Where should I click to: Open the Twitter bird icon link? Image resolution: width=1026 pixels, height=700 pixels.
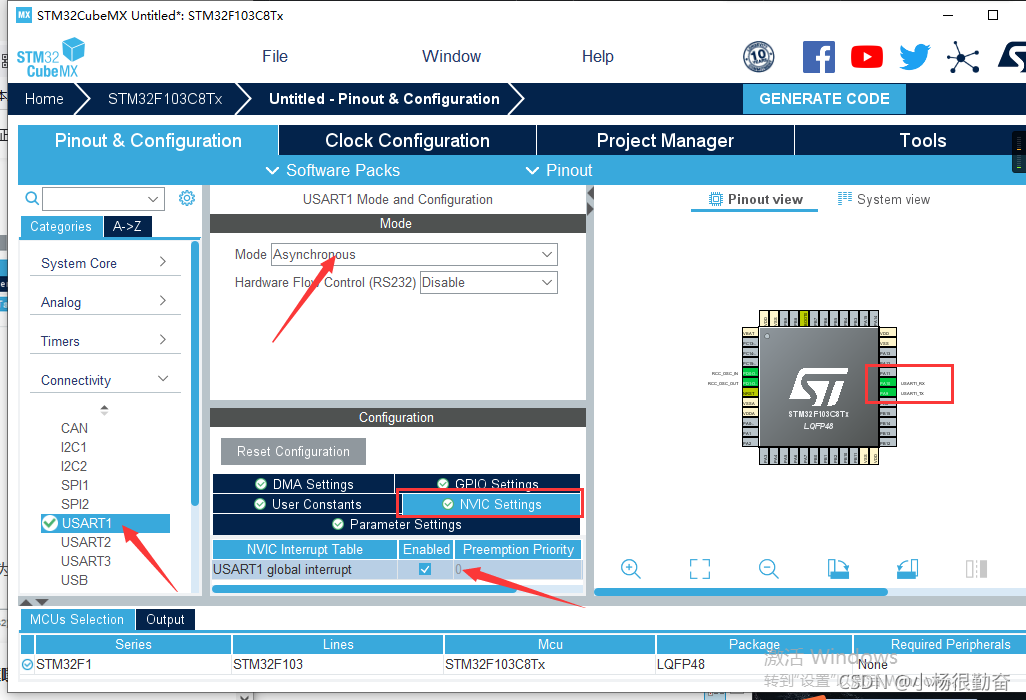[x=914, y=57]
